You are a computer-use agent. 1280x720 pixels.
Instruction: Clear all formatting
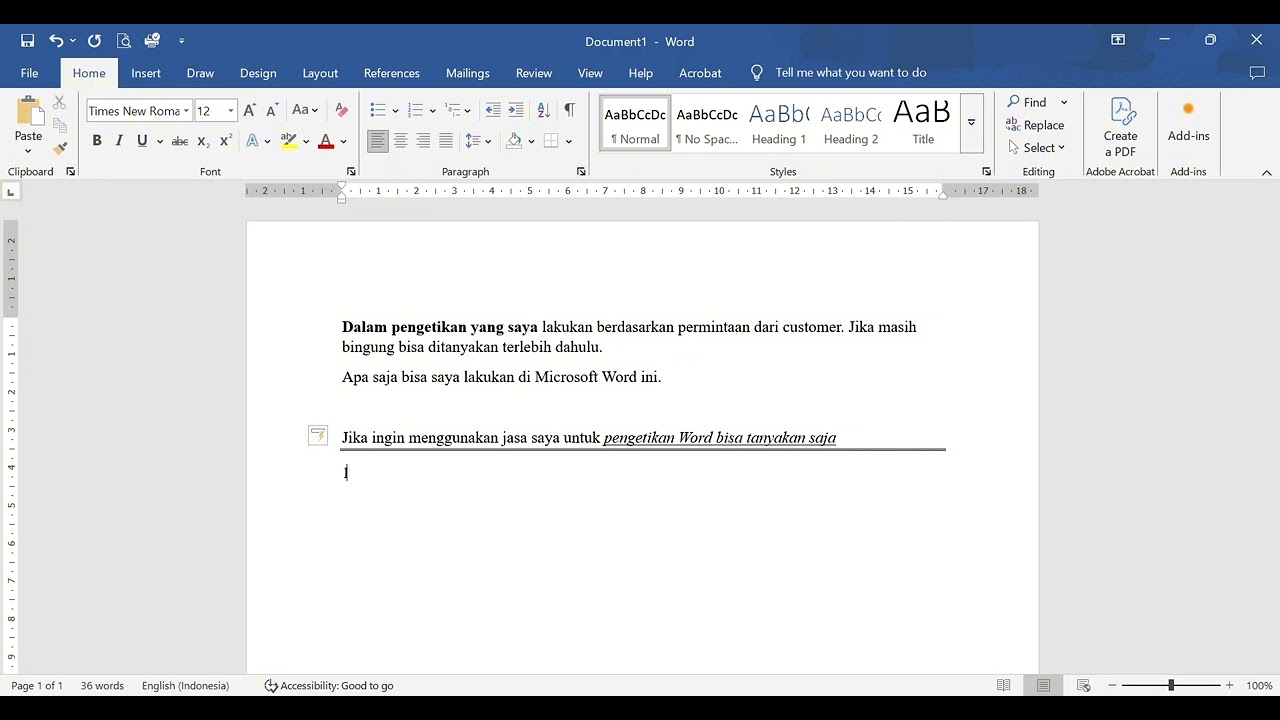click(x=341, y=111)
